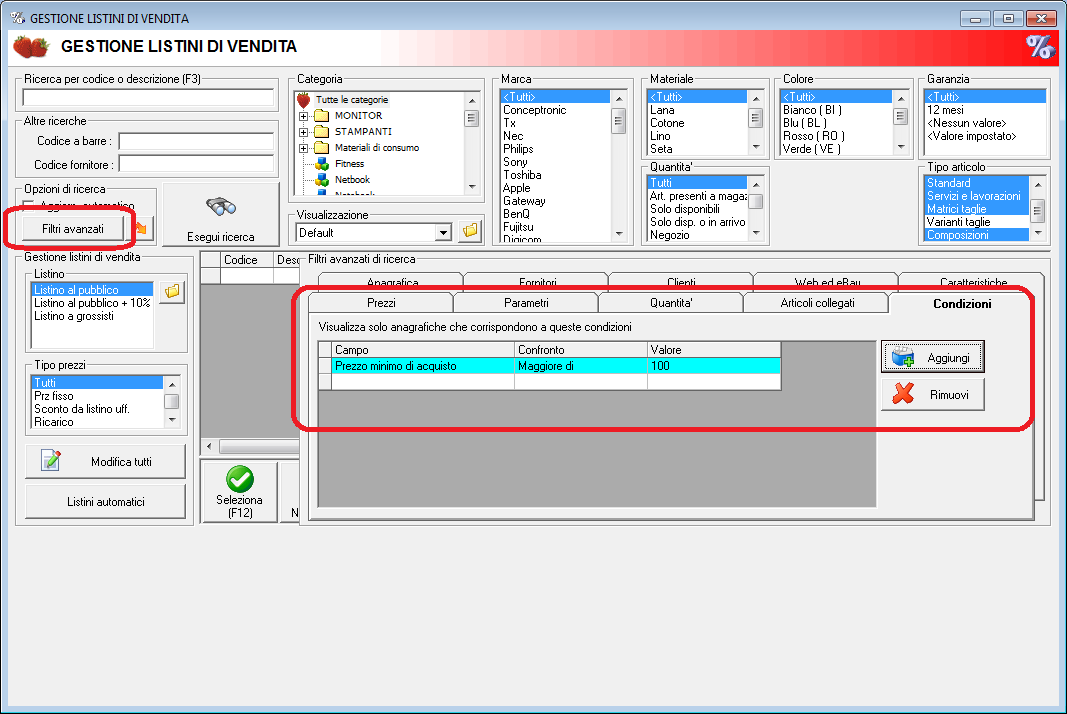Open the folder icon next to Visualizzazione dropdown
This screenshot has width=1067, height=714.
470,231
